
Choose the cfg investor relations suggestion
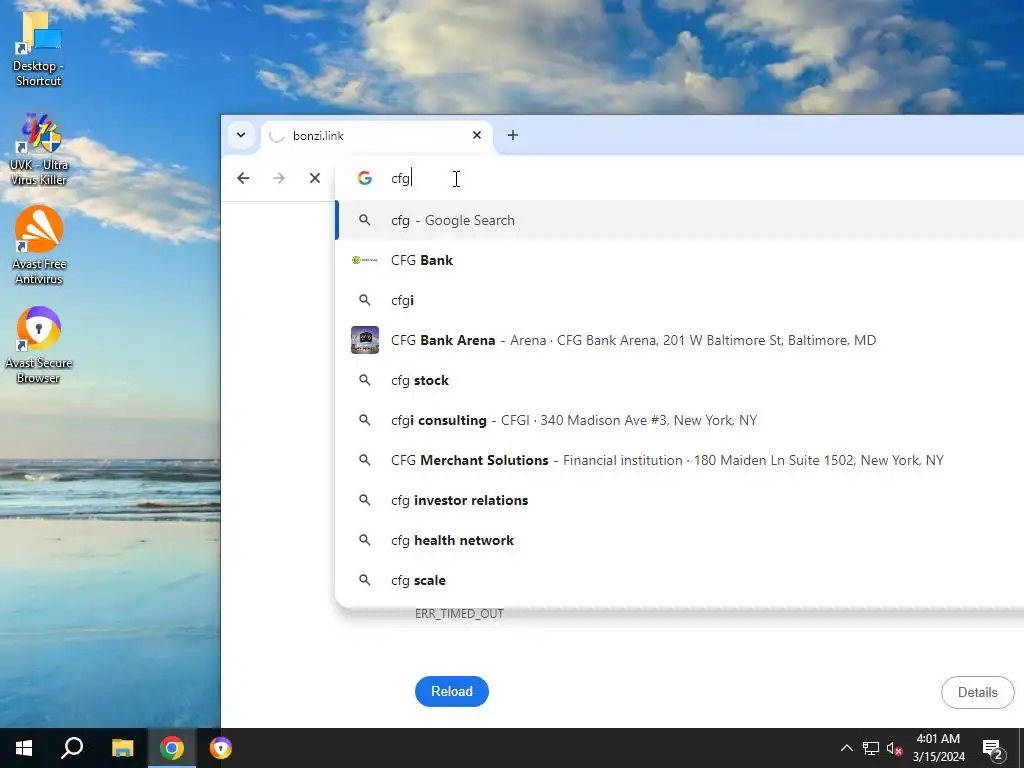(679, 500)
